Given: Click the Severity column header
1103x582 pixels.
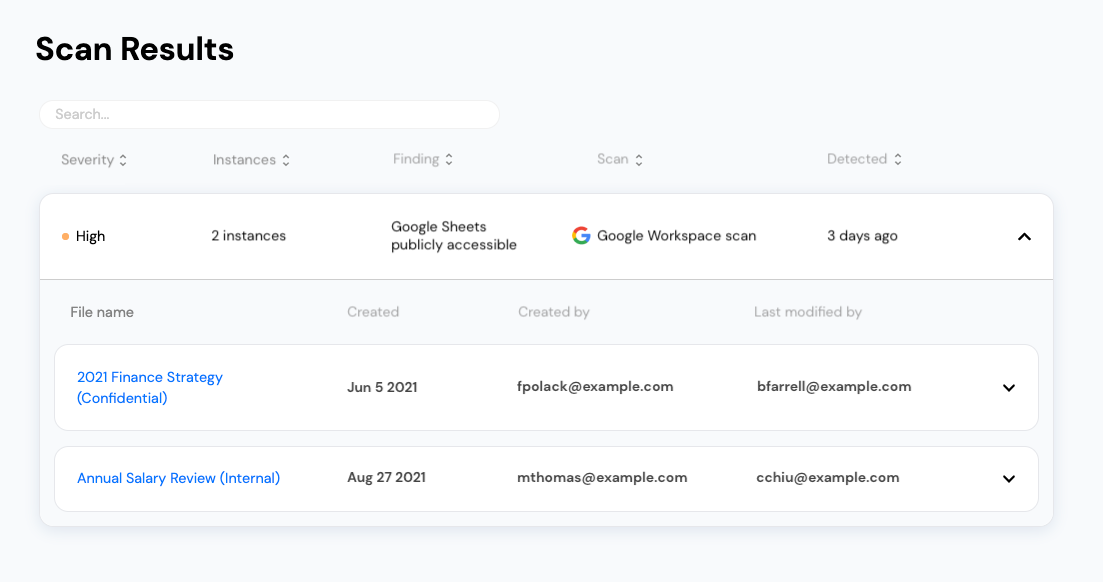Looking at the screenshot, I should click(x=87, y=160).
